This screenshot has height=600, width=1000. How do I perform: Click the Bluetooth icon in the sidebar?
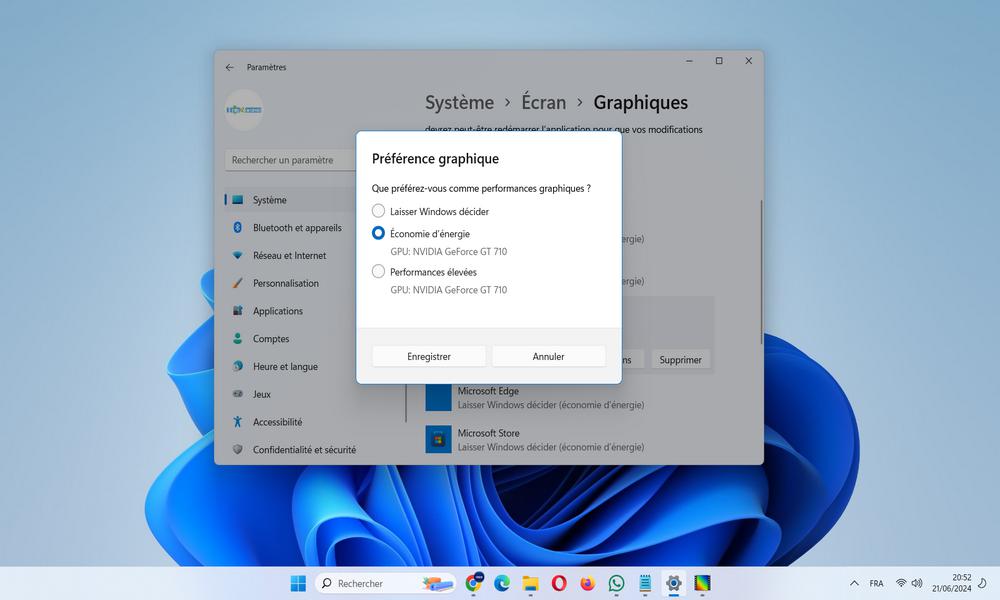click(238, 228)
